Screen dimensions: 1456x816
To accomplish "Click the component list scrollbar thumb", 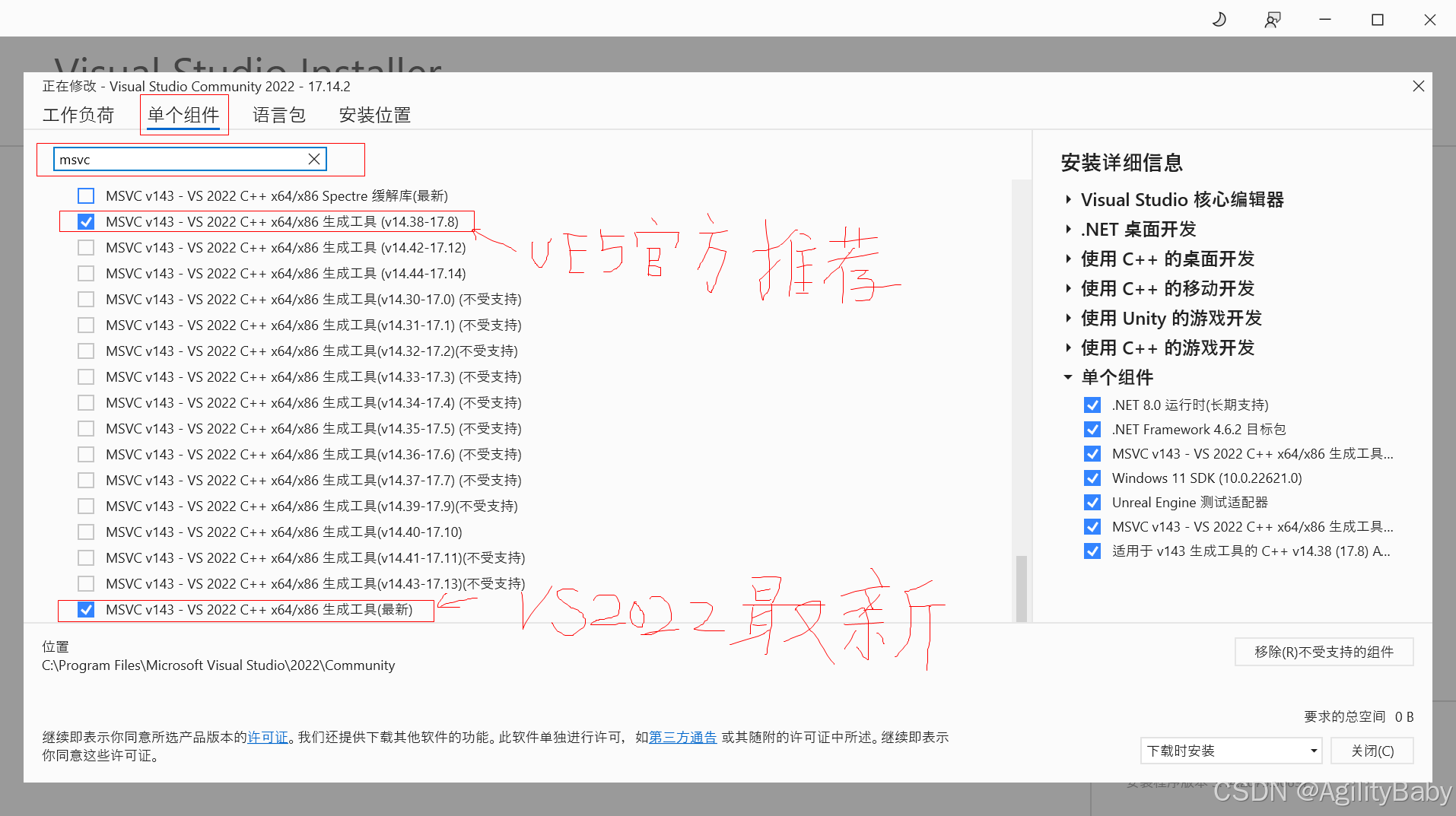I will (1022, 589).
